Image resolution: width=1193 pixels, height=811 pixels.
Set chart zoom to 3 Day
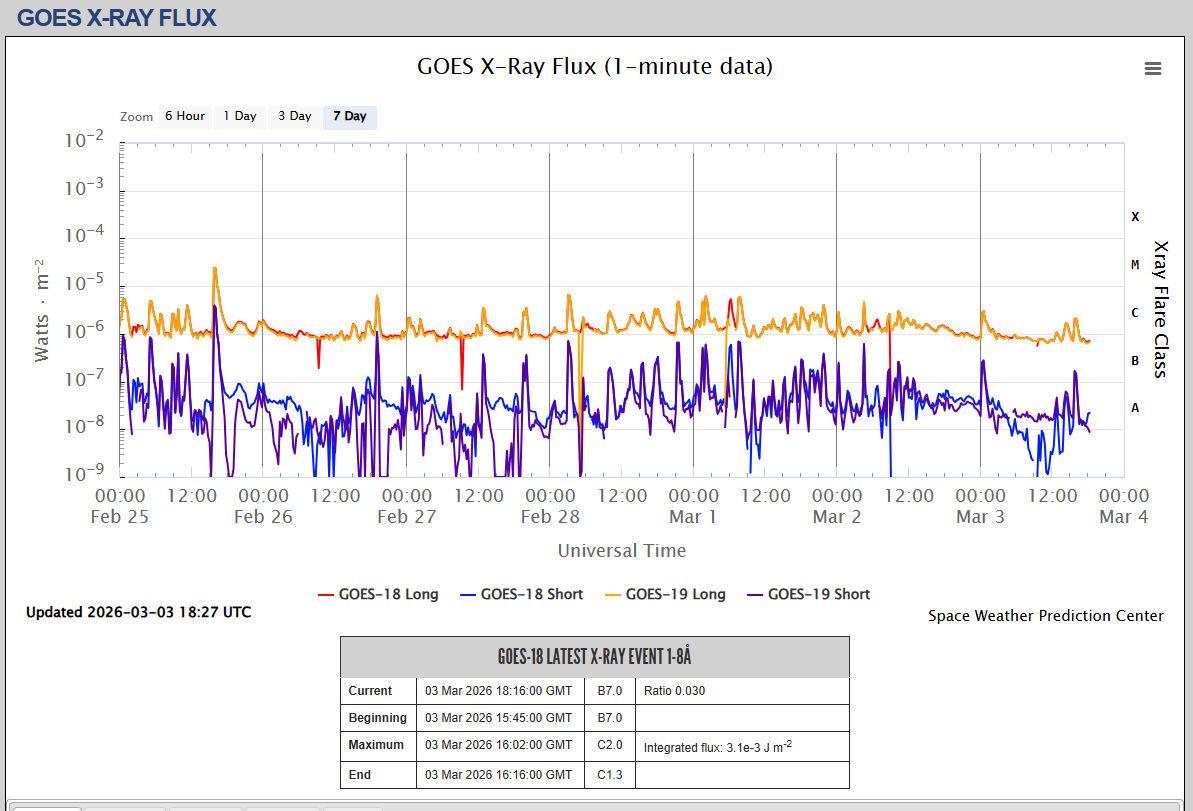(x=295, y=116)
